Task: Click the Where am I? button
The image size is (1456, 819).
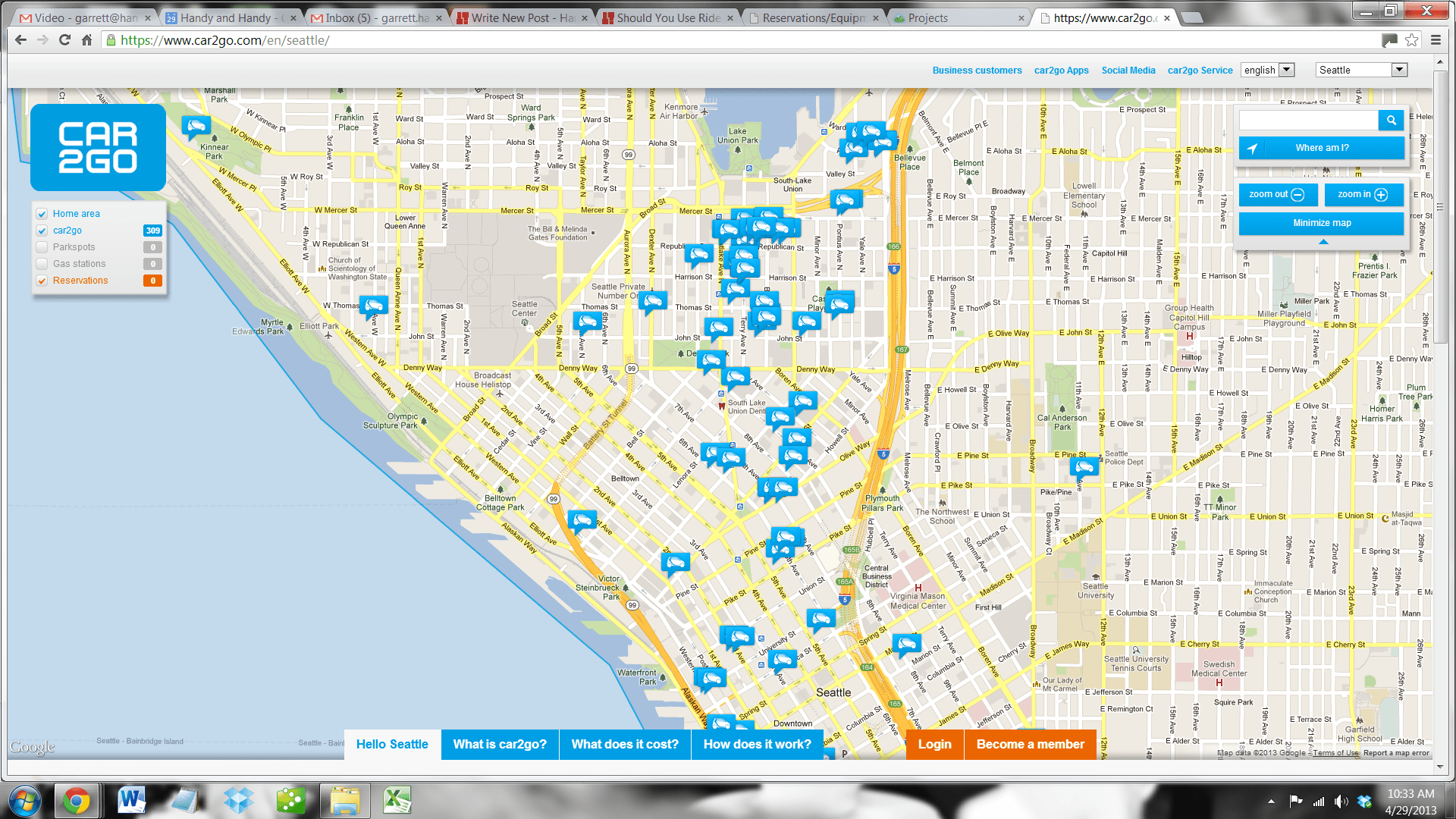Action: coord(1322,148)
